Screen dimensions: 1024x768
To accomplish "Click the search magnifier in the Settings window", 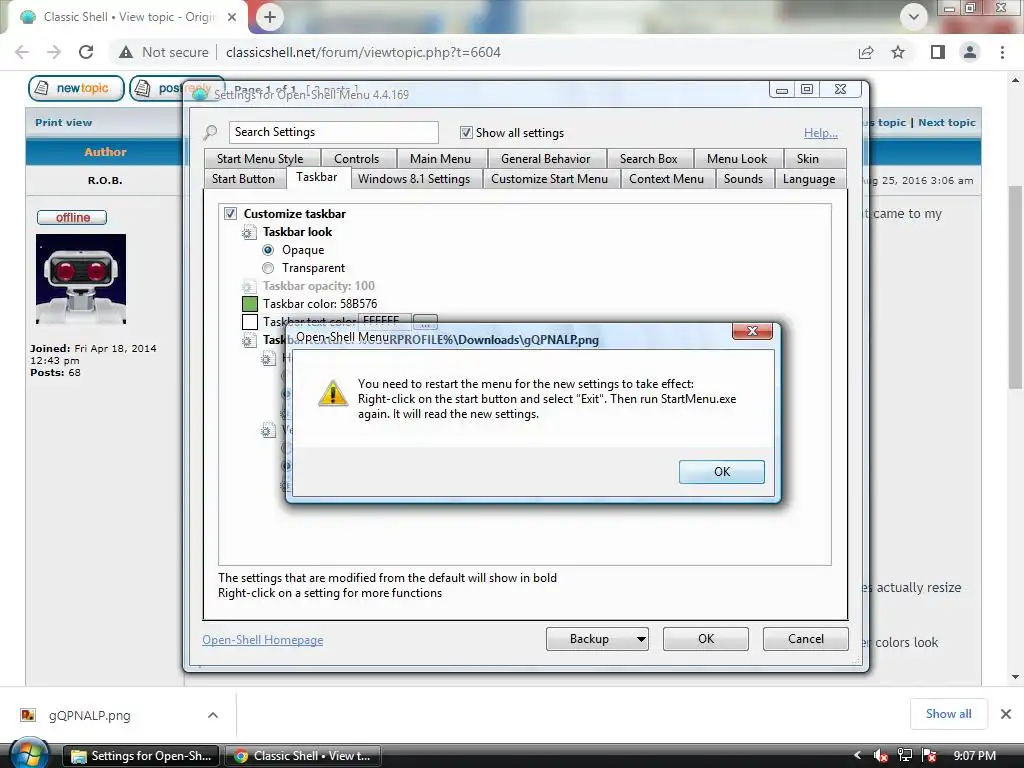I will coord(210,133).
